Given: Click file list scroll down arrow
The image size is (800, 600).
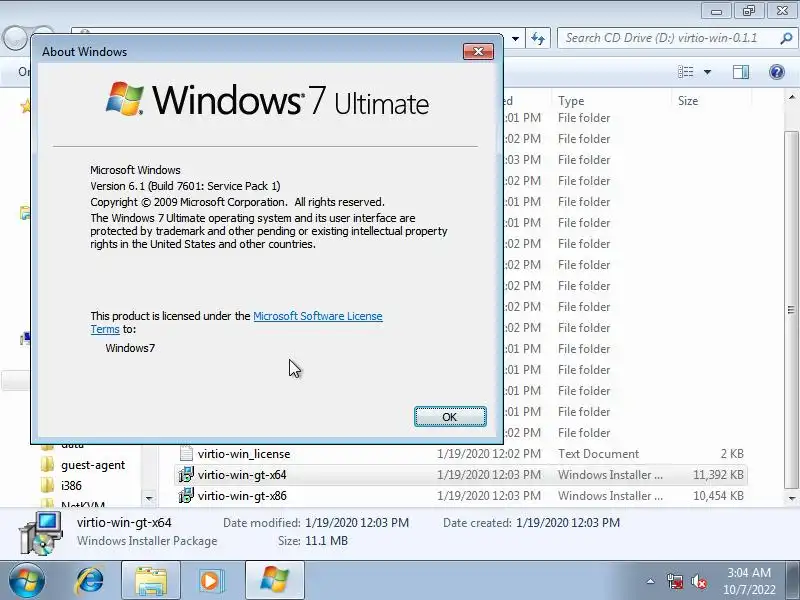Looking at the screenshot, I should [792, 498].
